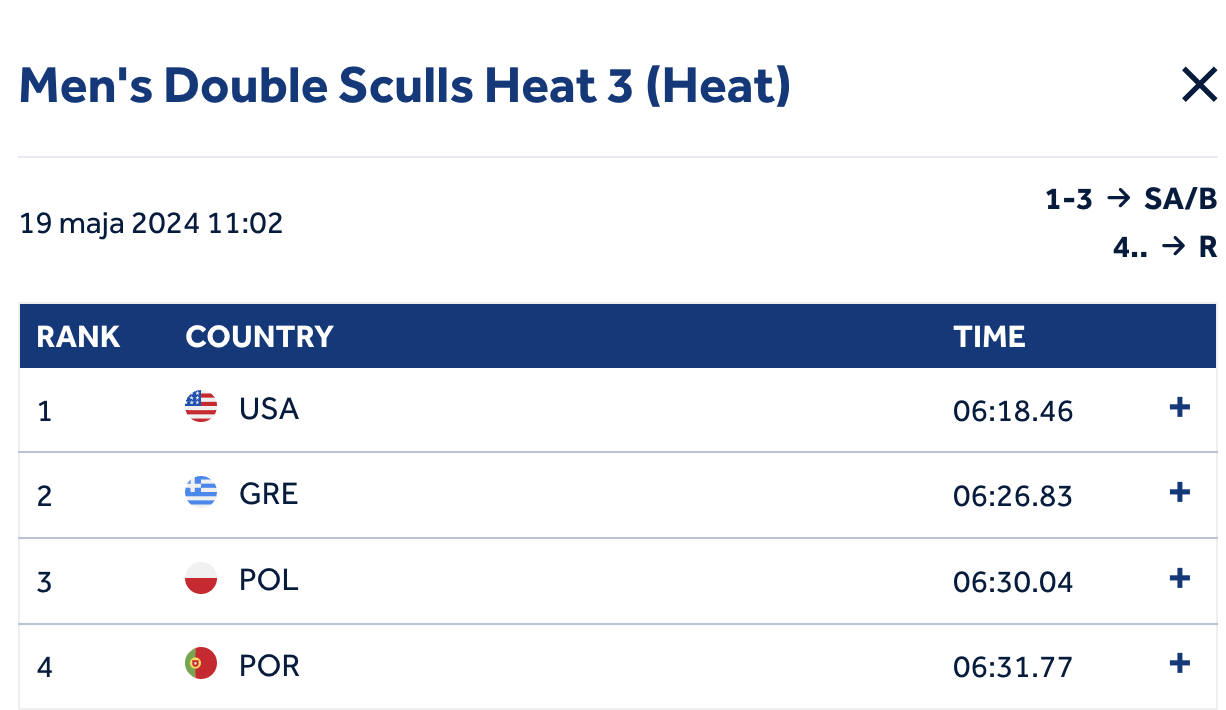The image size is (1226, 710).
Task: Click the USA time 06:18.46
Action: pyautogui.click(x=1013, y=410)
